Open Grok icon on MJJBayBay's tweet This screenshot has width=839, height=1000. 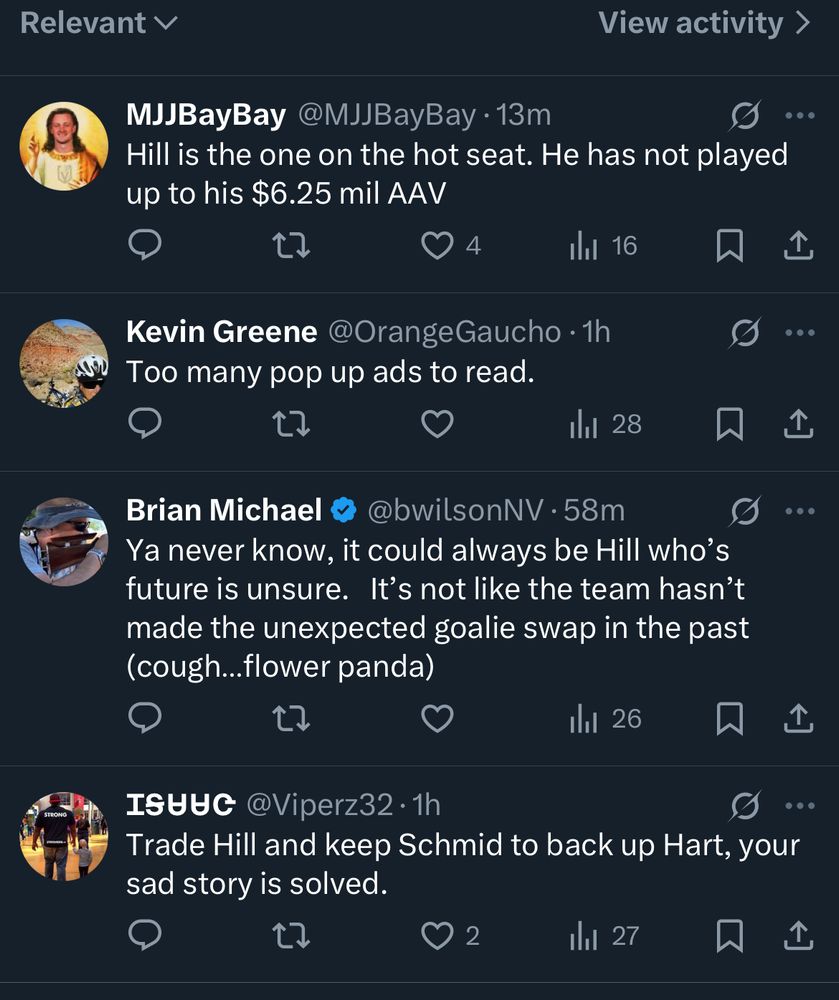pyautogui.click(x=744, y=116)
